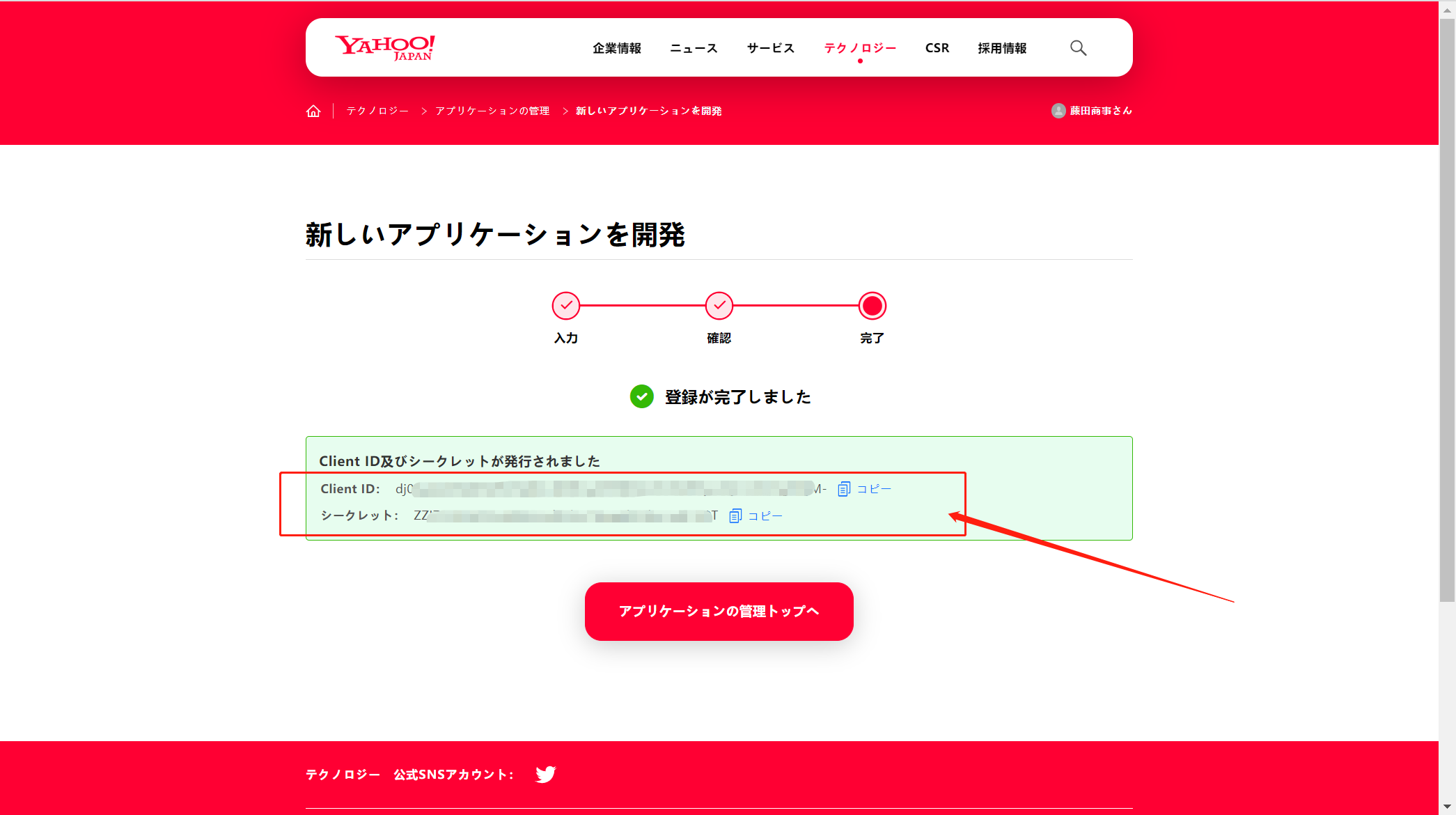
Task: Click the Yahoo! JAPAN logo
Action: (x=385, y=47)
